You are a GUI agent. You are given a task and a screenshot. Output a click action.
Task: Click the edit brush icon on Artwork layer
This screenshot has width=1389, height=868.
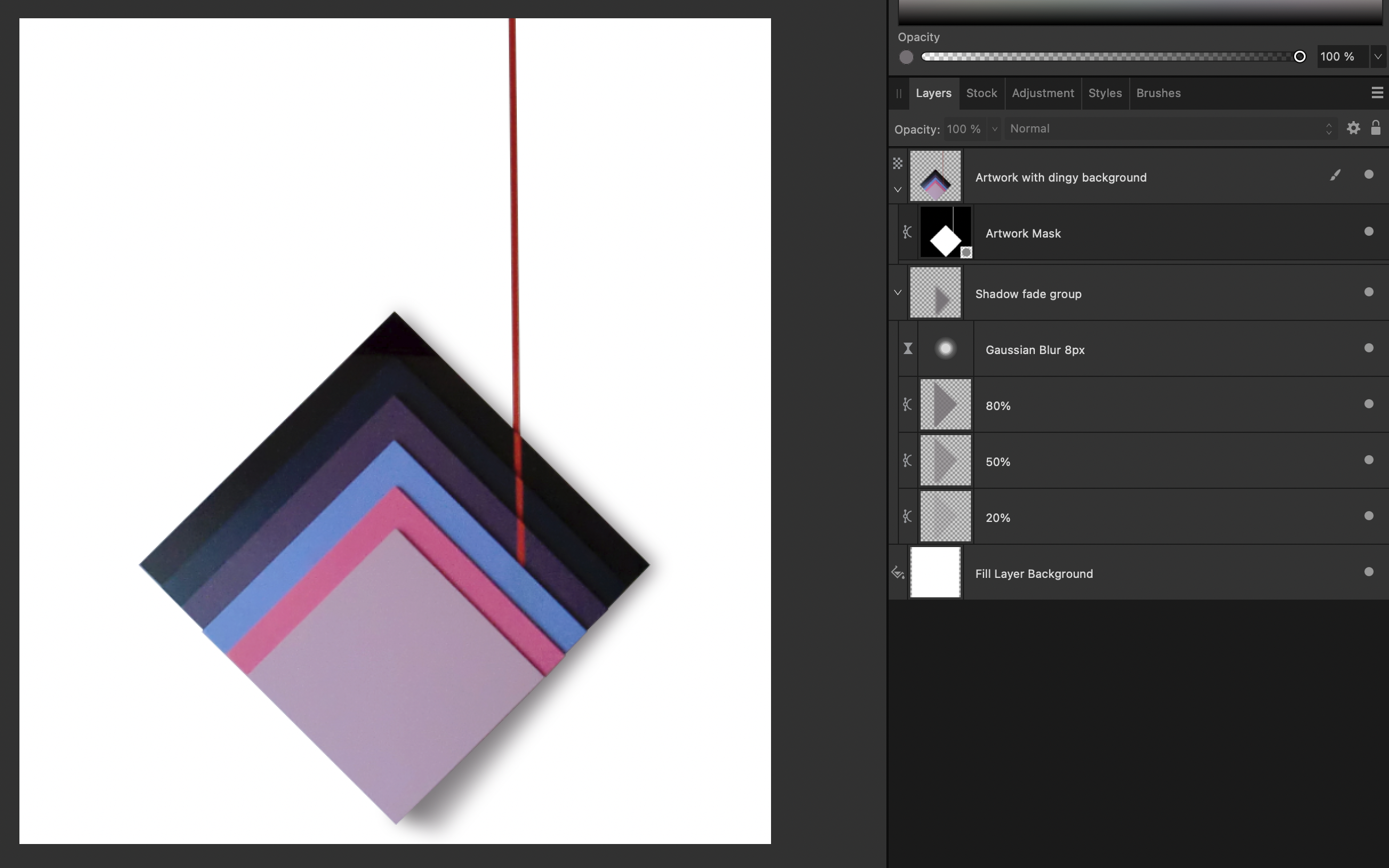tap(1335, 175)
